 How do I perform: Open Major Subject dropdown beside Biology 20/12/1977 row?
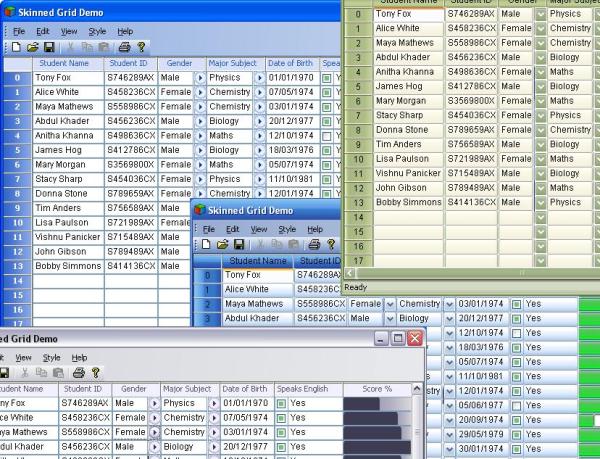449,319
